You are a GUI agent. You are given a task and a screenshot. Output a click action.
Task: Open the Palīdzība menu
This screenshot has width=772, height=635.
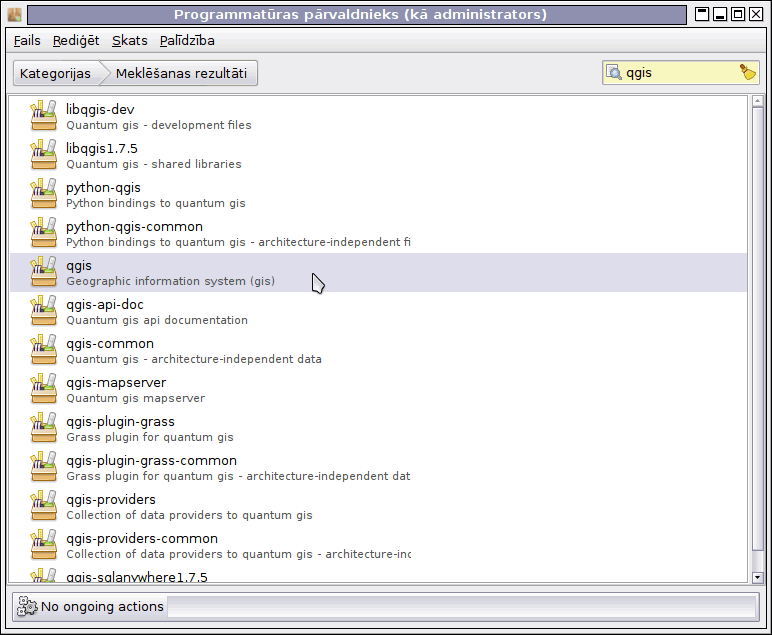[187, 40]
